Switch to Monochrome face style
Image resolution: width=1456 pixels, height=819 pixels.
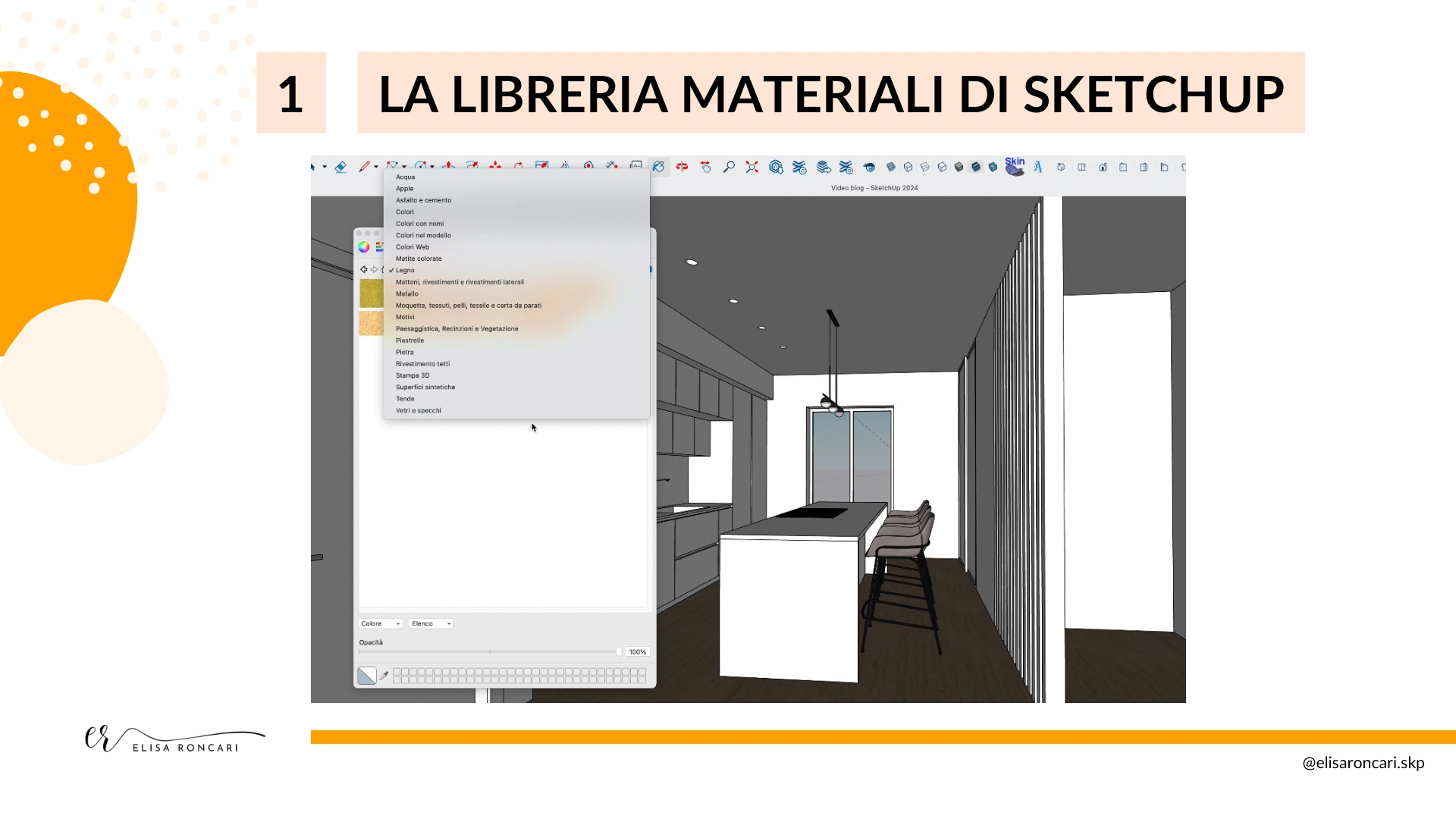coord(993,167)
